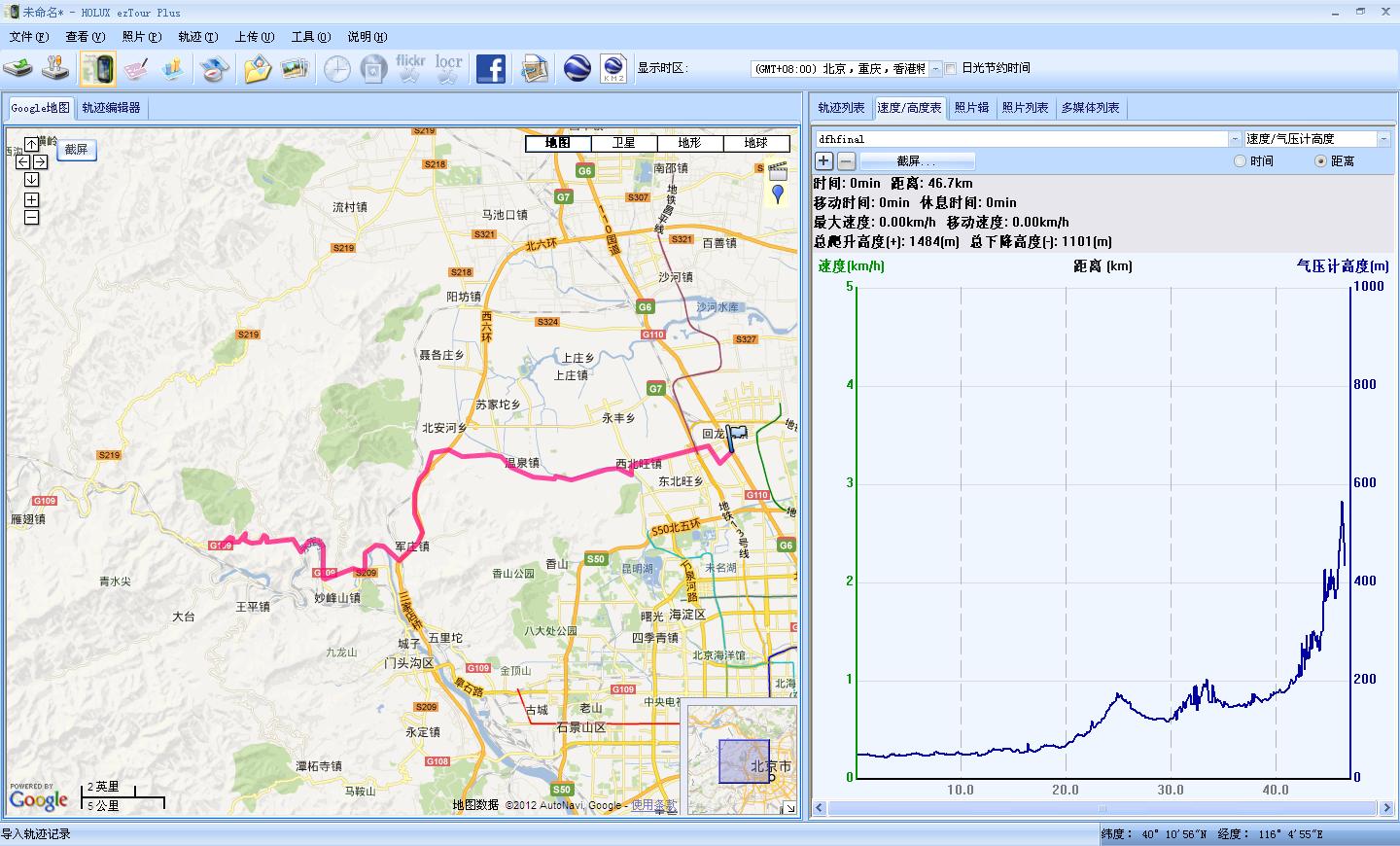Click the chart zoom-in plus icon
Viewport: 1400px width, 846px height.
point(823,161)
